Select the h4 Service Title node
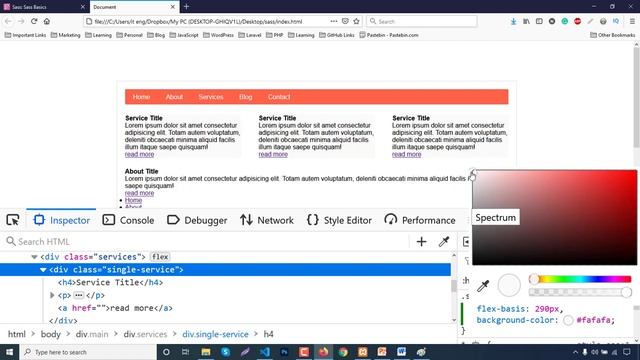The width and height of the screenshot is (640, 360). pyautogui.click(x=110, y=282)
